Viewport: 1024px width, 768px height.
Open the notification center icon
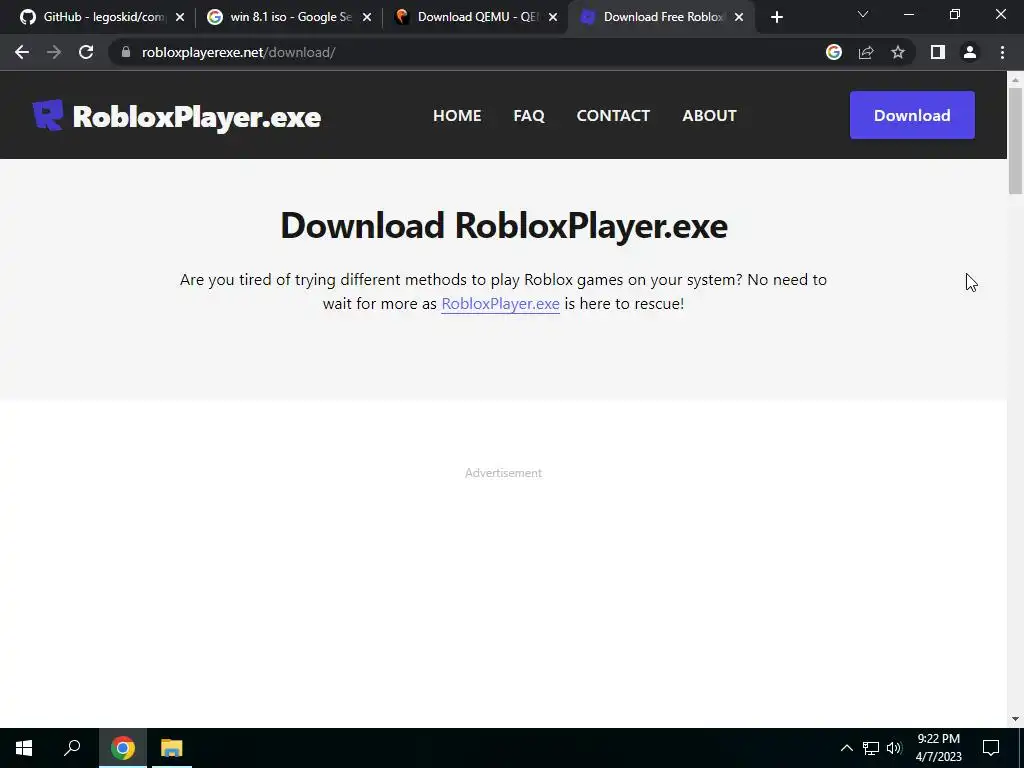[991, 748]
